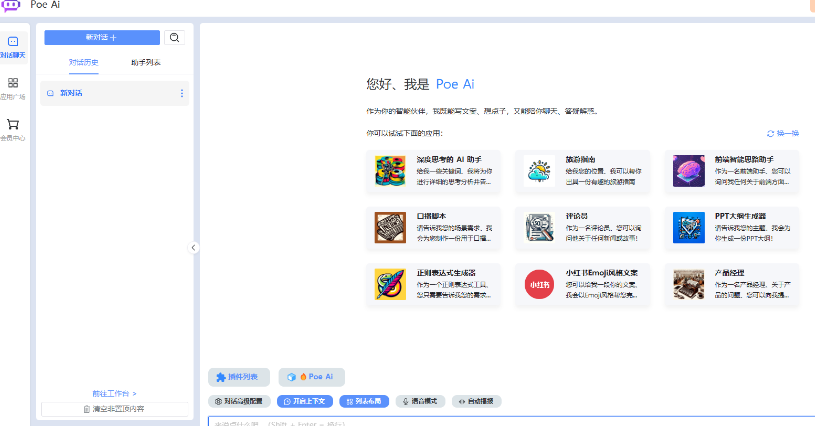Screen dimensions: 815x426
Task: Toggle the 开启上下文 context option
Action: [305, 402]
